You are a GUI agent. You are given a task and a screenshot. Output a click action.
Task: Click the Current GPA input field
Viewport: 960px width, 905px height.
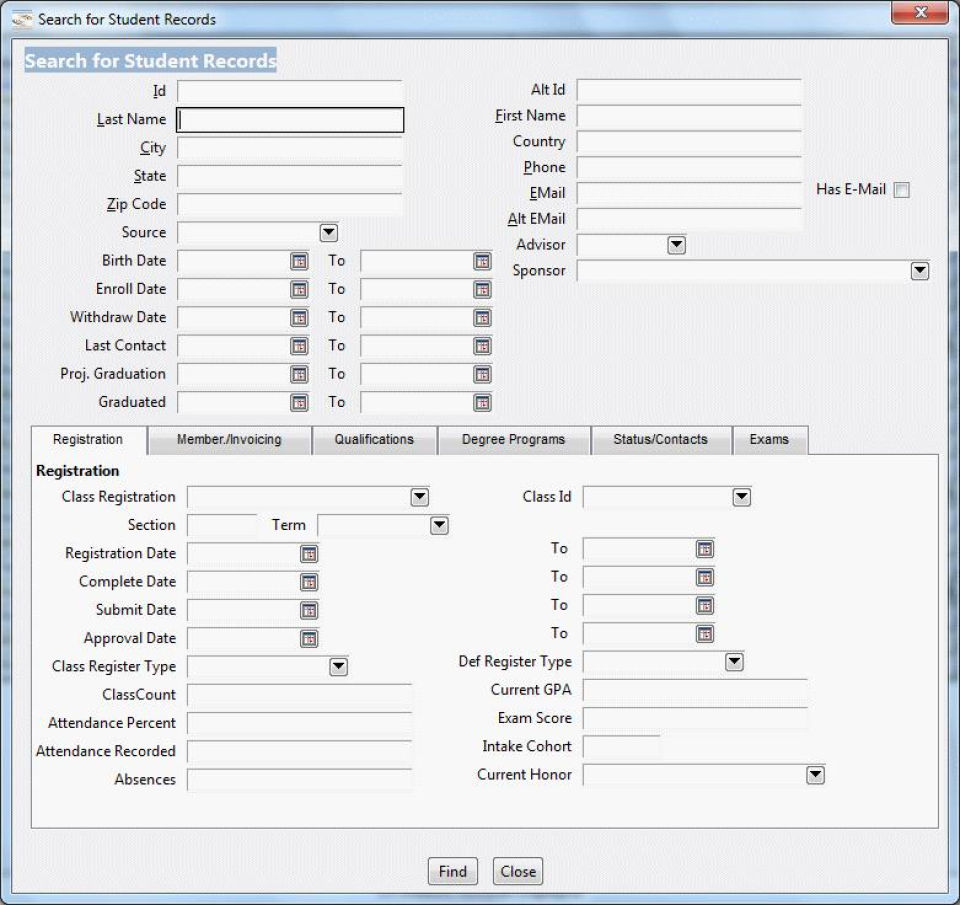(x=695, y=690)
